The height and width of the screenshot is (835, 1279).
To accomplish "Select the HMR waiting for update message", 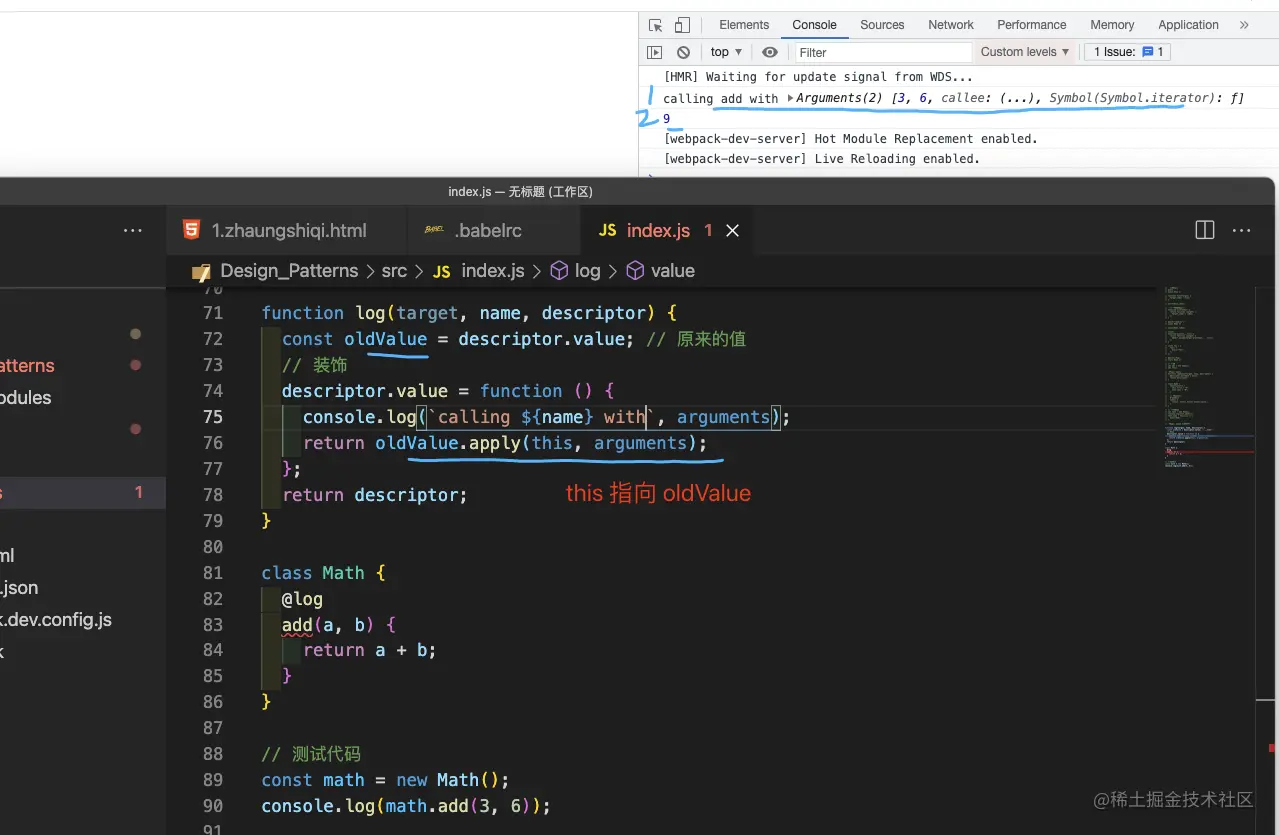I will pos(818,77).
